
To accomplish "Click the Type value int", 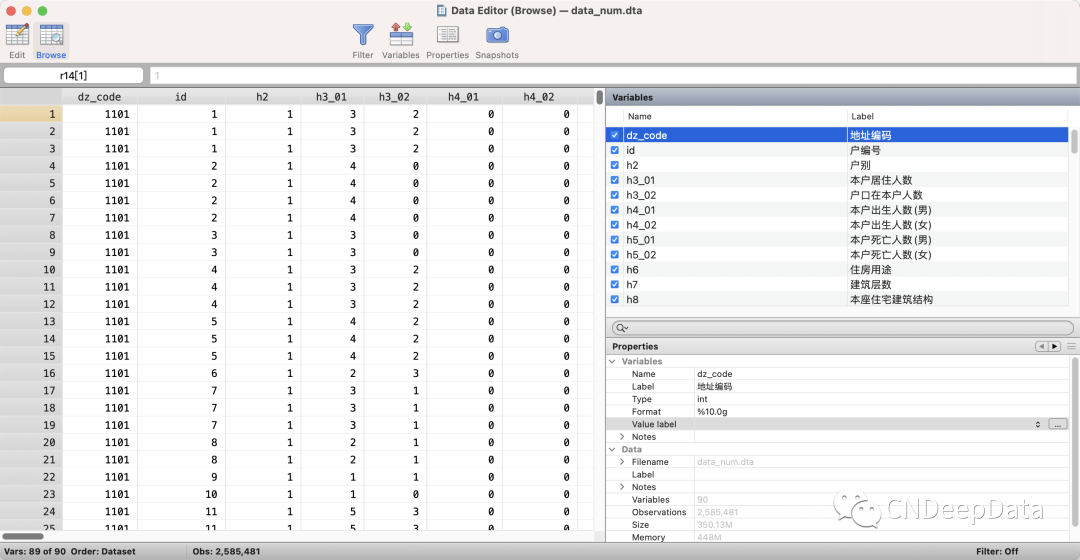I will tap(702, 399).
